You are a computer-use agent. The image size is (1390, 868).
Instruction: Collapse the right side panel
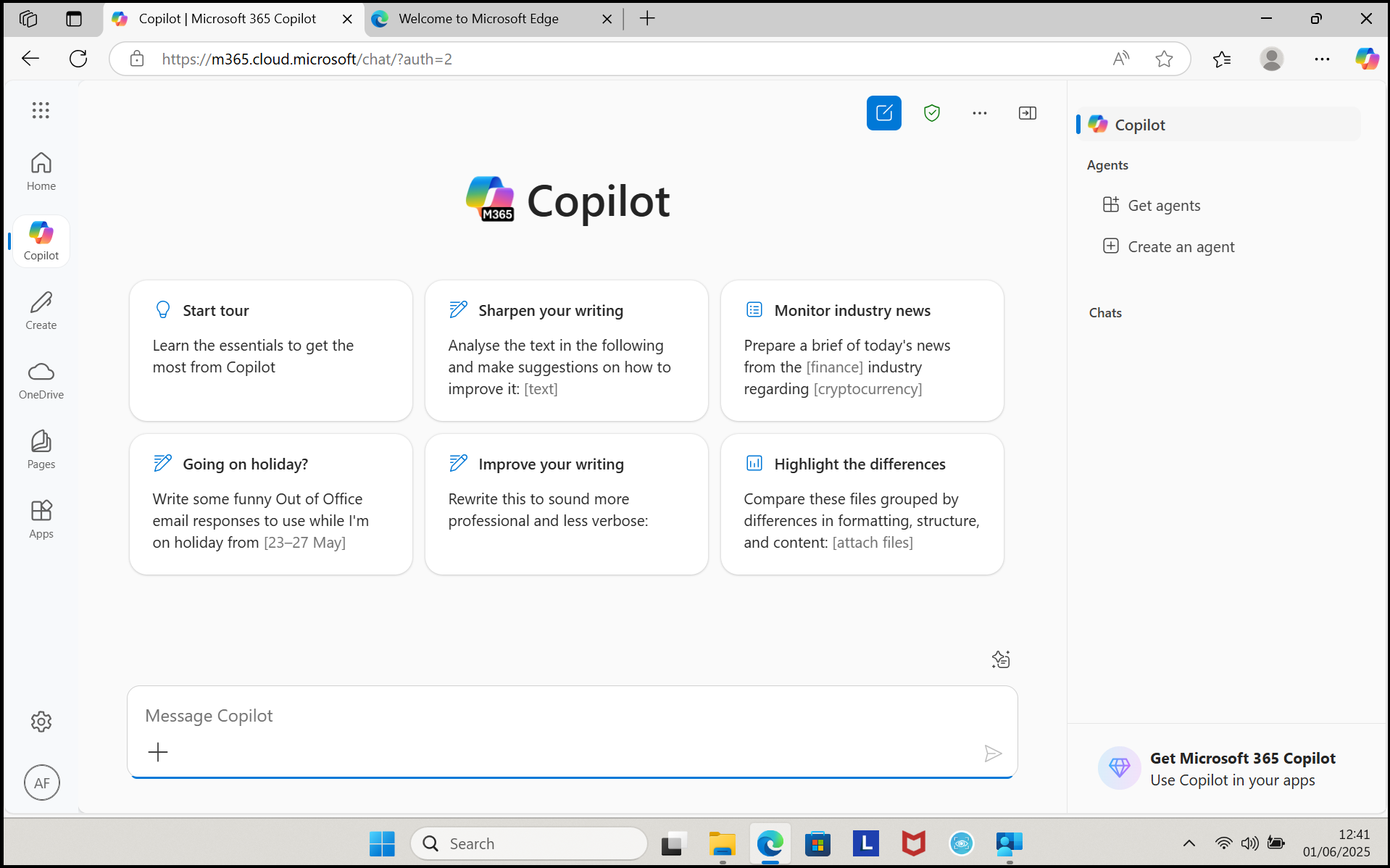tap(1027, 113)
